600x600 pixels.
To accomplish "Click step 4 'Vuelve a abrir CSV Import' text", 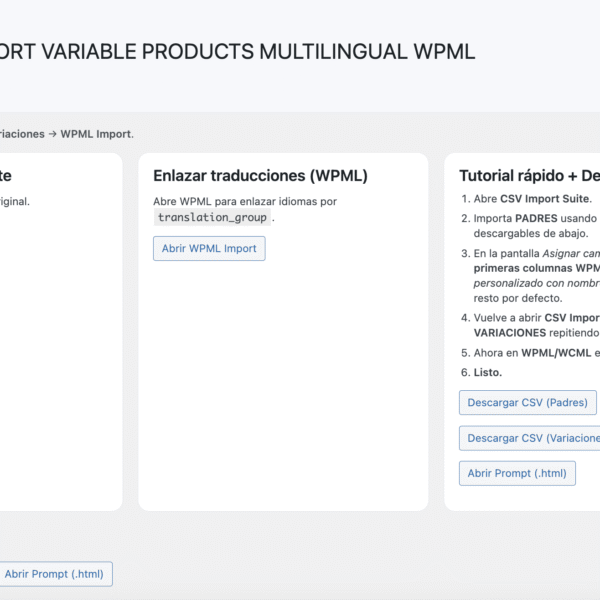I will point(537,318).
